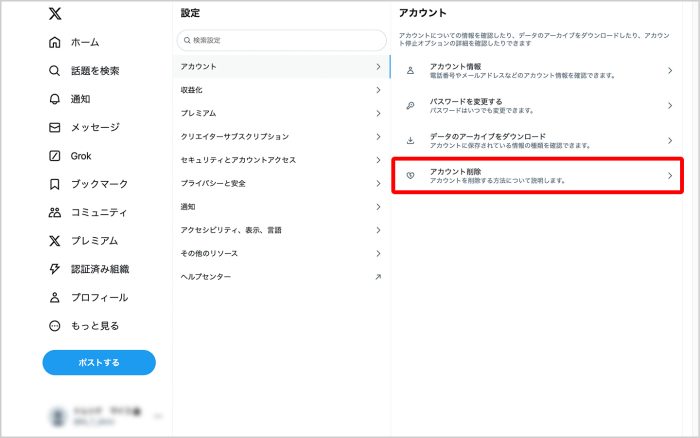Click the blue ポストする button
700x438 pixels.
tap(99, 362)
